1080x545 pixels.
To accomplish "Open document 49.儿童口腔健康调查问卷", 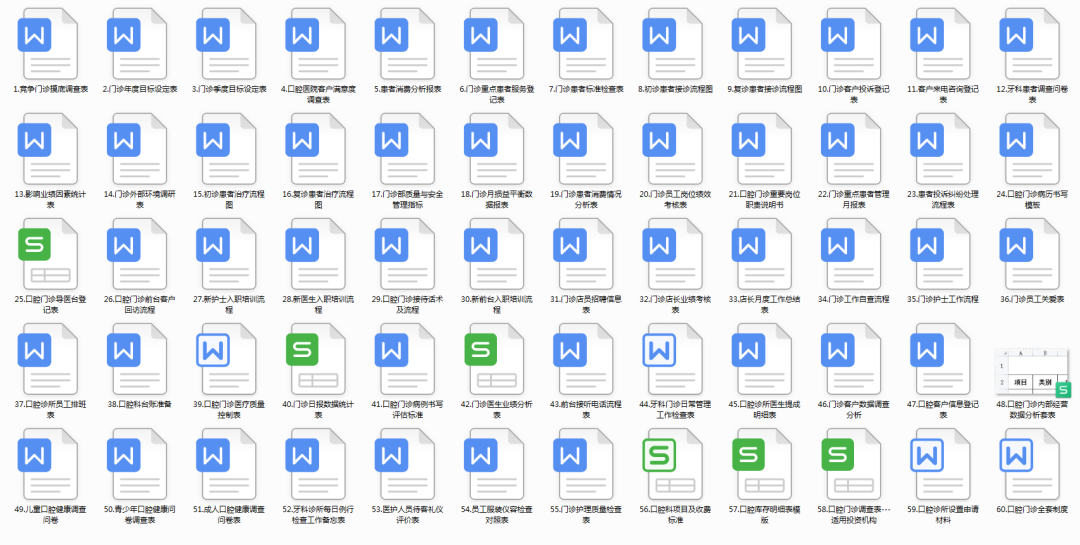I will coord(50,465).
